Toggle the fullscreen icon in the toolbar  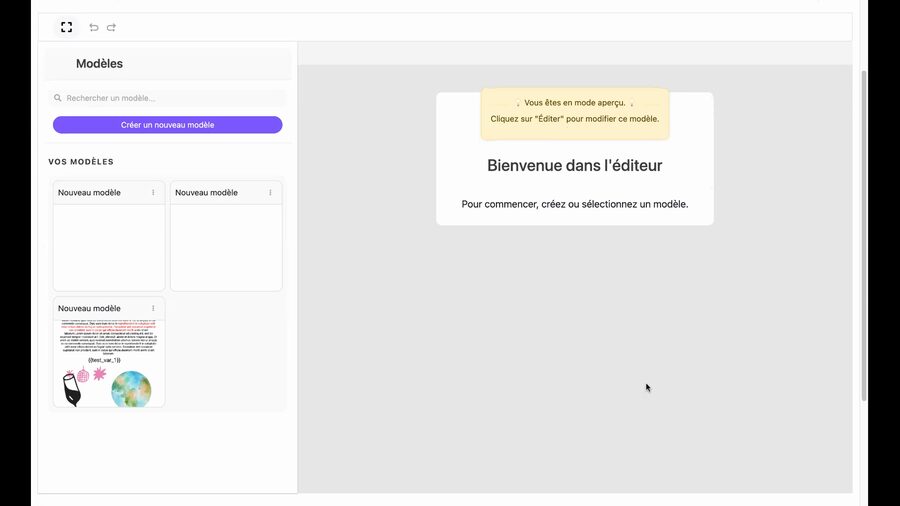tap(67, 27)
